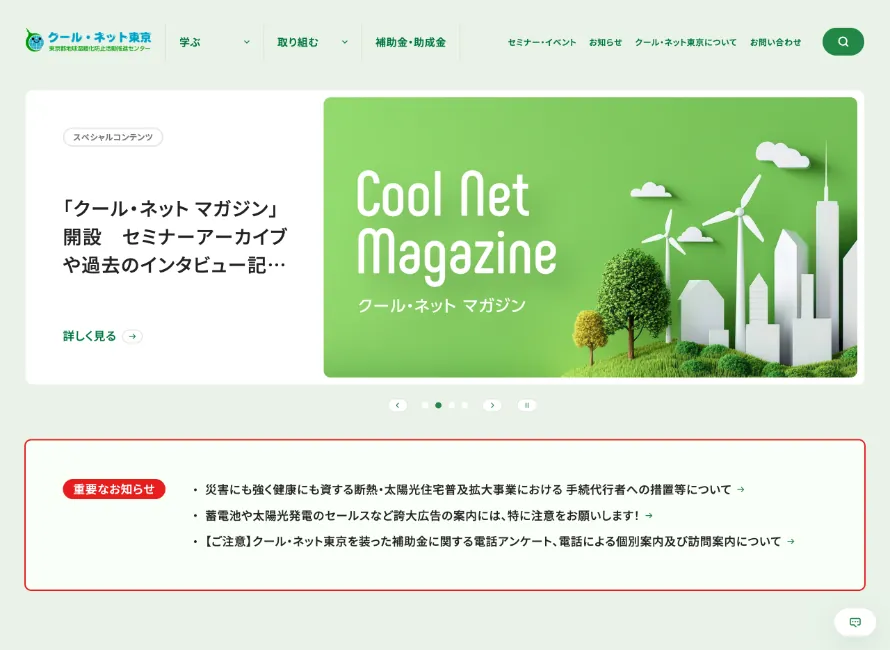Expand the 取り組む dropdown menu
The image size is (890, 650).
[x=312, y=43]
